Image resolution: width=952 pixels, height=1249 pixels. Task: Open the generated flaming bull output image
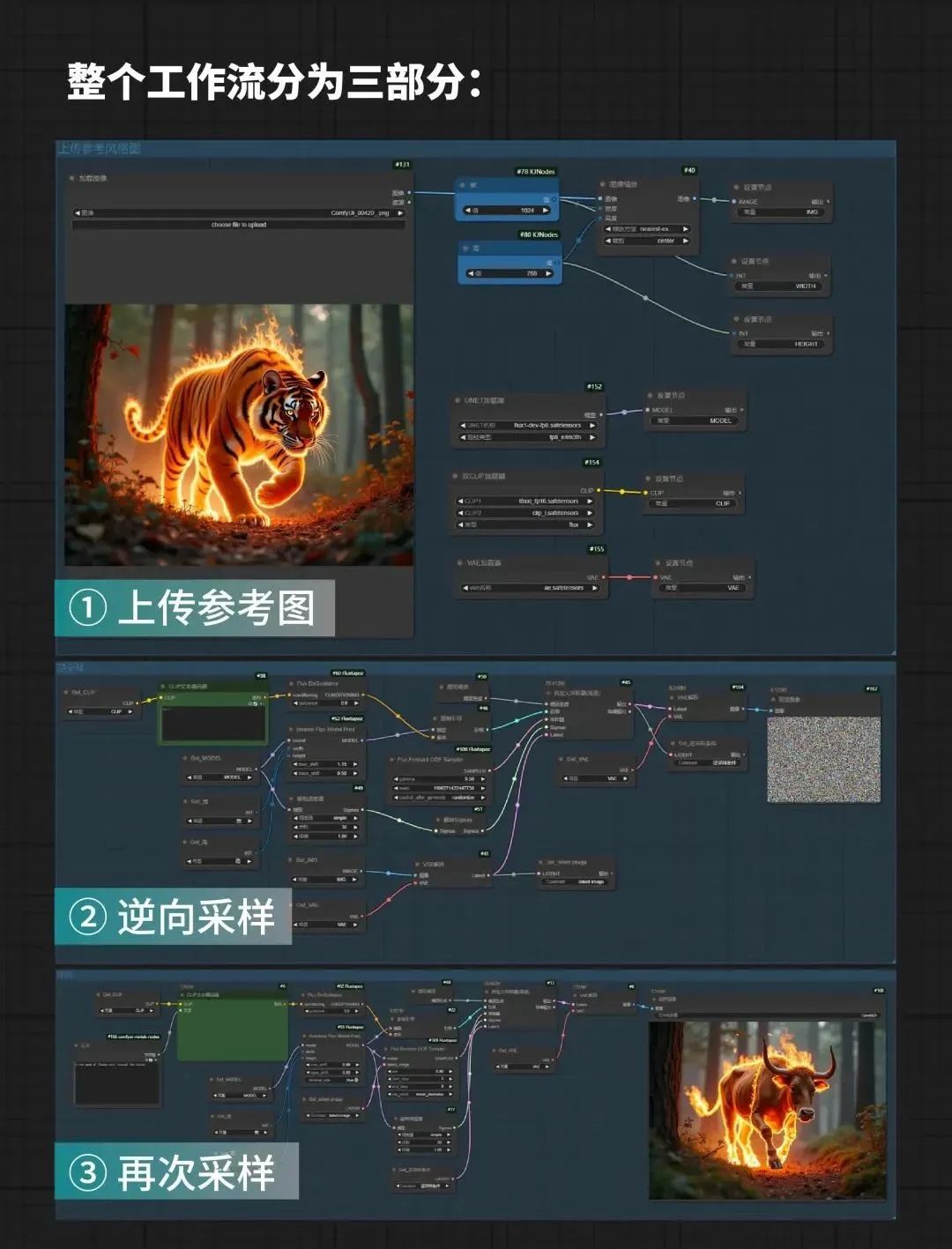pyautogui.click(x=767, y=1110)
